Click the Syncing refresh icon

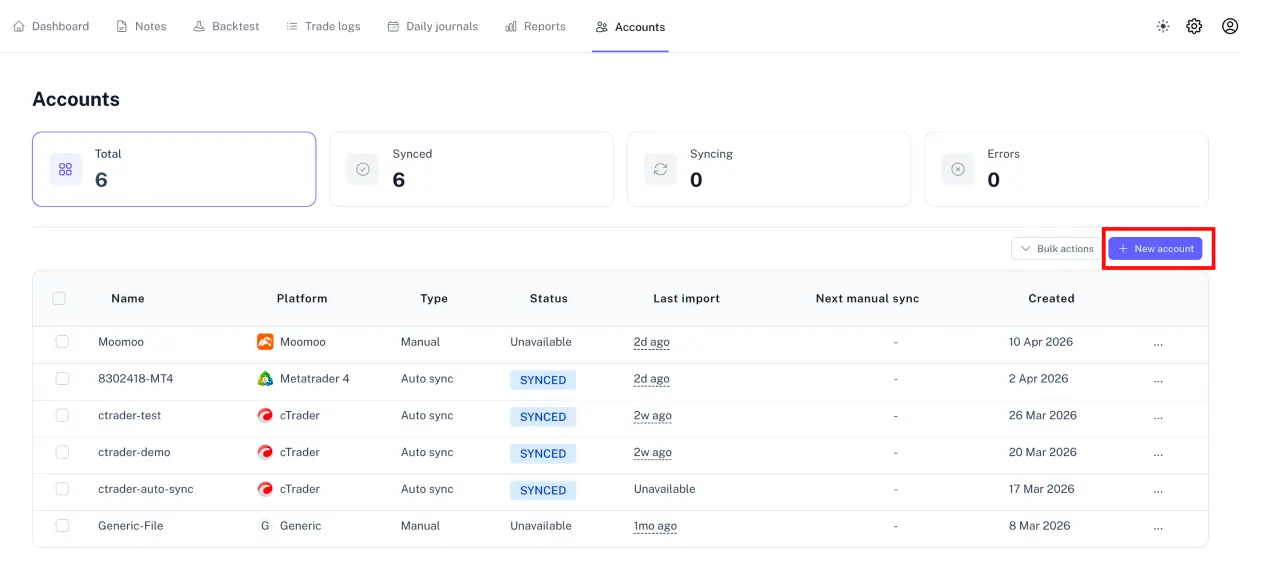[660, 168]
